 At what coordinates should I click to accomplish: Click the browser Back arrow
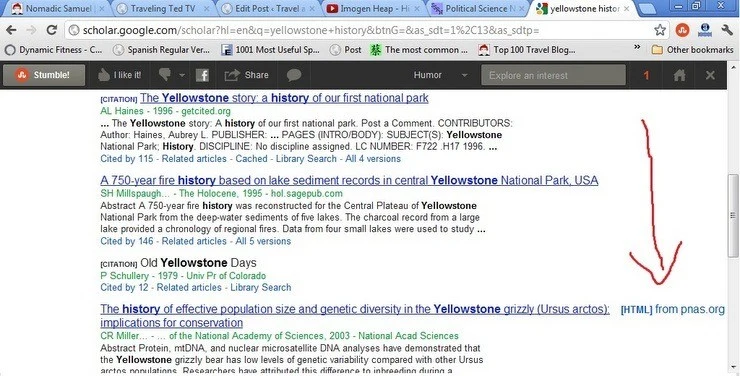tap(11, 30)
